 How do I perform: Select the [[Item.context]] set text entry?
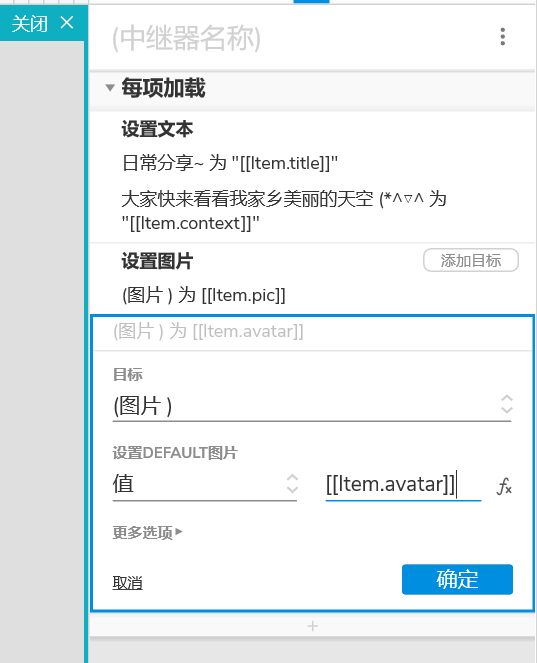click(284, 211)
